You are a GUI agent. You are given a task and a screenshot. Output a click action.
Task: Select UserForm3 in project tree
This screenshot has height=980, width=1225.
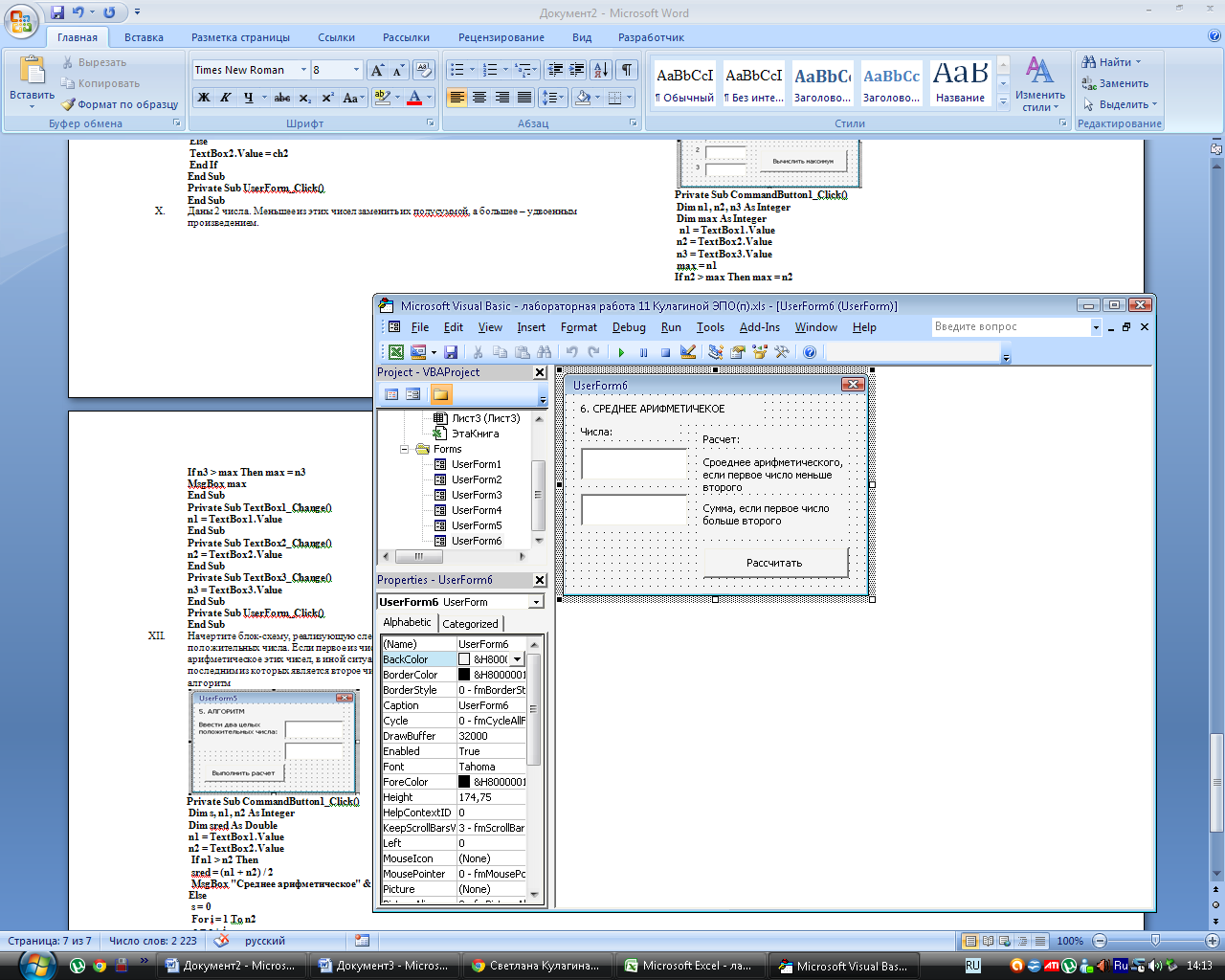pyautogui.click(x=477, y=495)
